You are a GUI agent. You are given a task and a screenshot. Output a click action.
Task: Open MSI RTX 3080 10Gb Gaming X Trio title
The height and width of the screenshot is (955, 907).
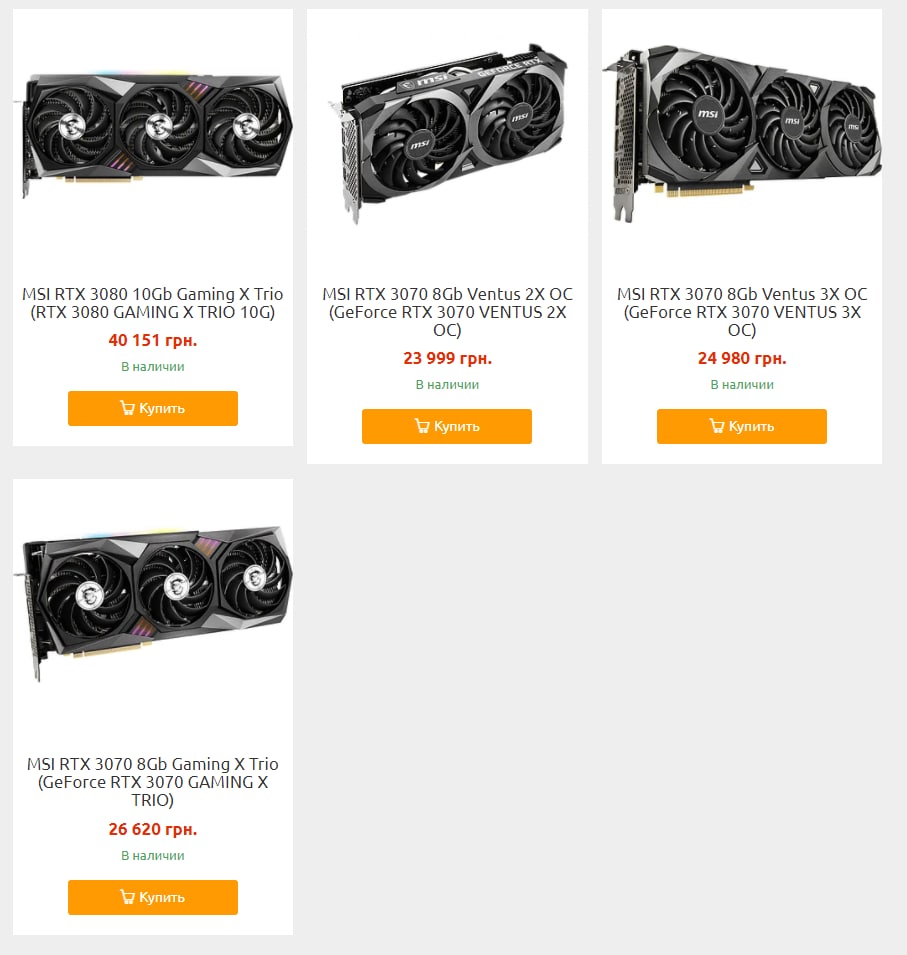(x=153, y=303)
